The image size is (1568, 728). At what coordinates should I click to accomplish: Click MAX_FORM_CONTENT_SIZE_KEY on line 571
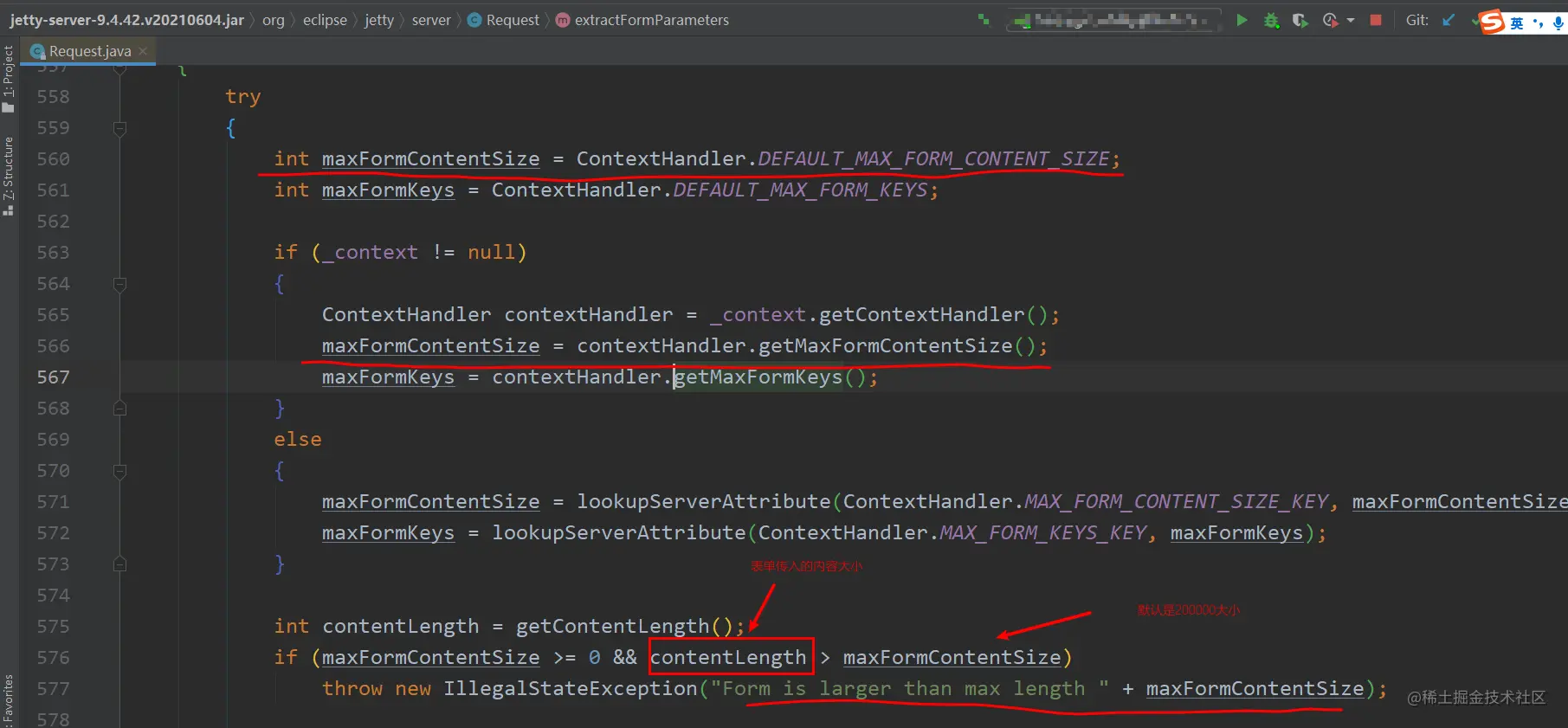pyautogui.click(x=1177, y=502)
